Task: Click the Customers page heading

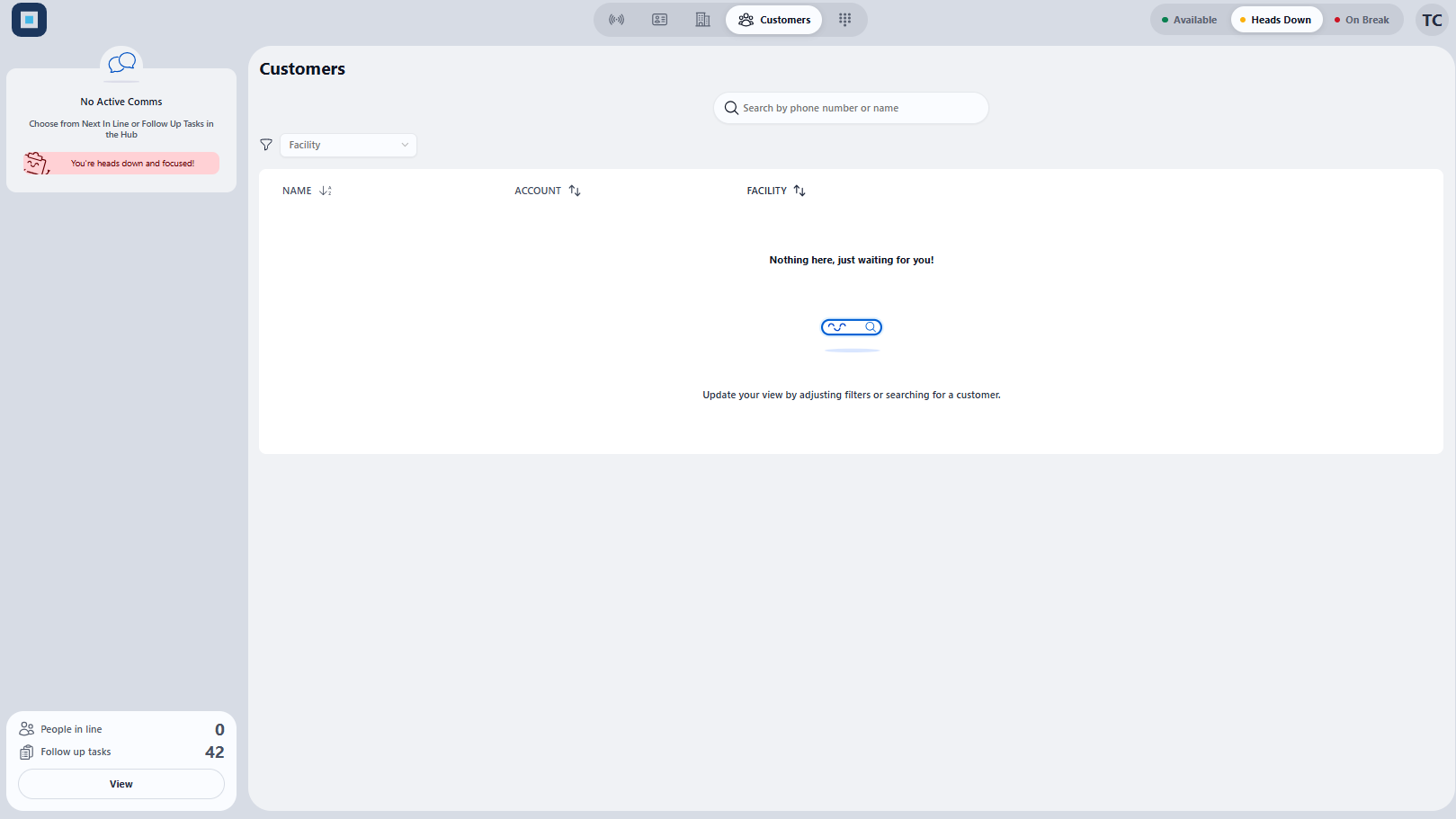Action: (x=302, y=69)
